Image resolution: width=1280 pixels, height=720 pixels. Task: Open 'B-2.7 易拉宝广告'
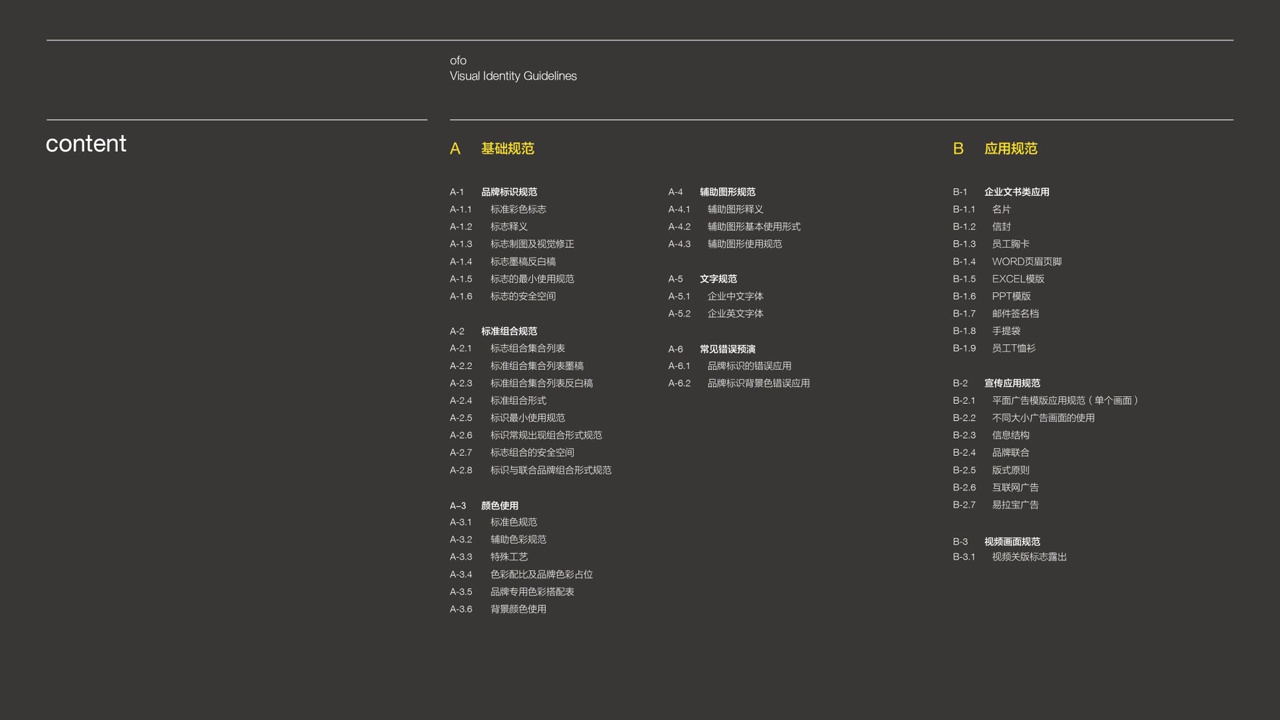click(x=996, y=505)
